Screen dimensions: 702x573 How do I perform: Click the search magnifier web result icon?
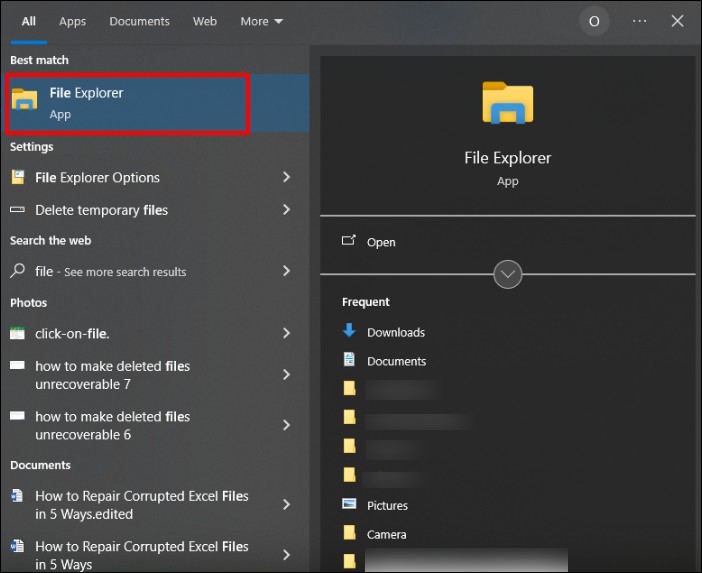tap(17, 271)
